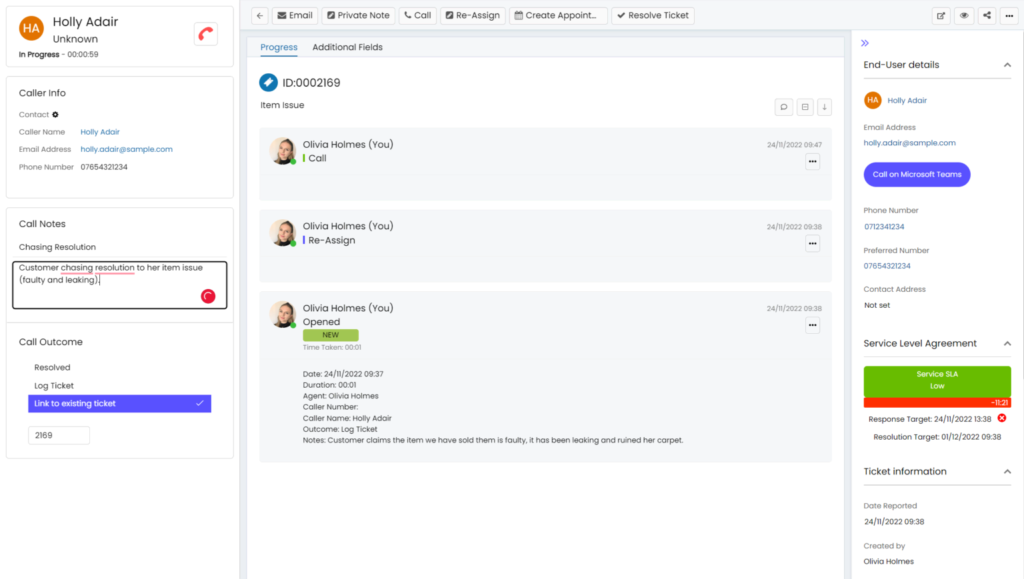Image resolution: width=1024 pixels, height=579 pixels.
Task: Open the Progress tab
Action: 279,47
